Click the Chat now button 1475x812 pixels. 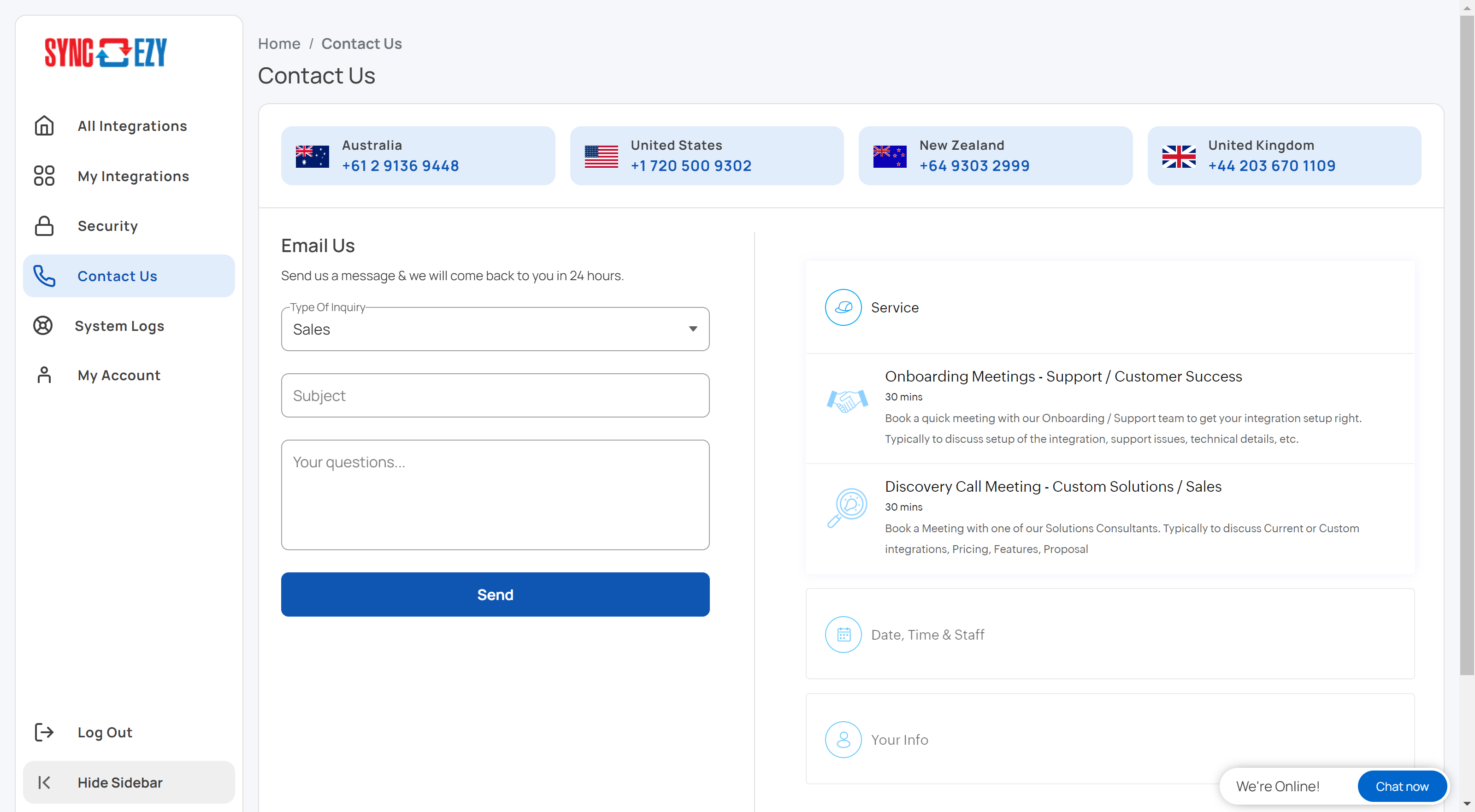pos(1402,786)
